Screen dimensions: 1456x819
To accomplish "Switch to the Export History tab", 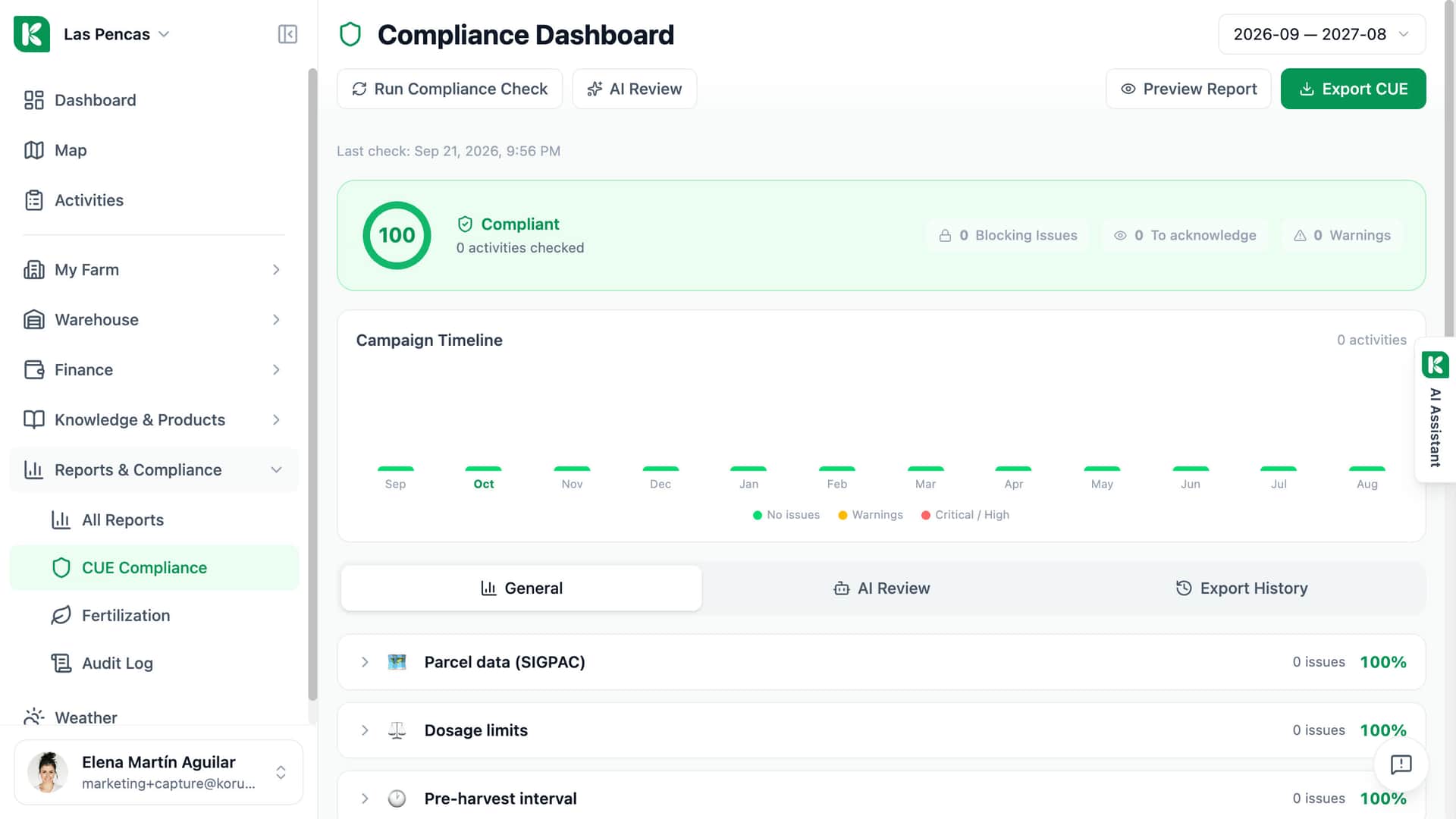I will click(x=1241, y=588).
